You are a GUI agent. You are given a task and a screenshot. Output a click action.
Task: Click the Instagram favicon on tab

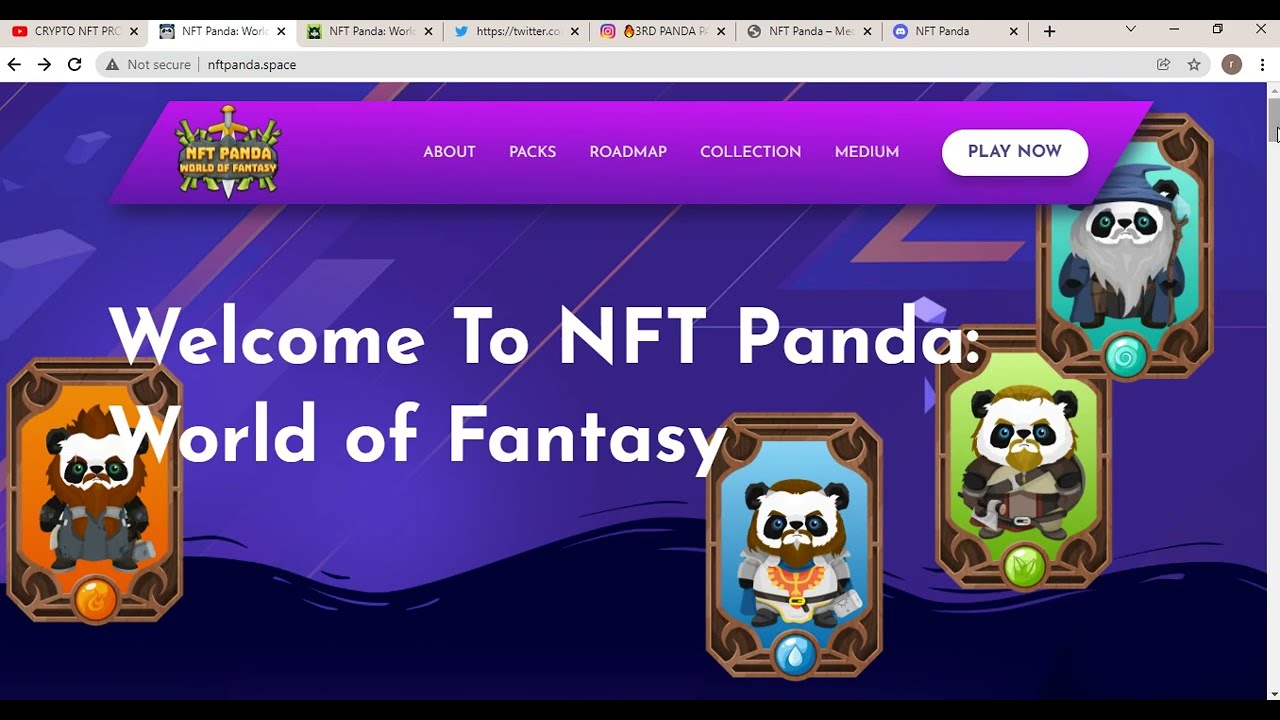pos(608,31)
